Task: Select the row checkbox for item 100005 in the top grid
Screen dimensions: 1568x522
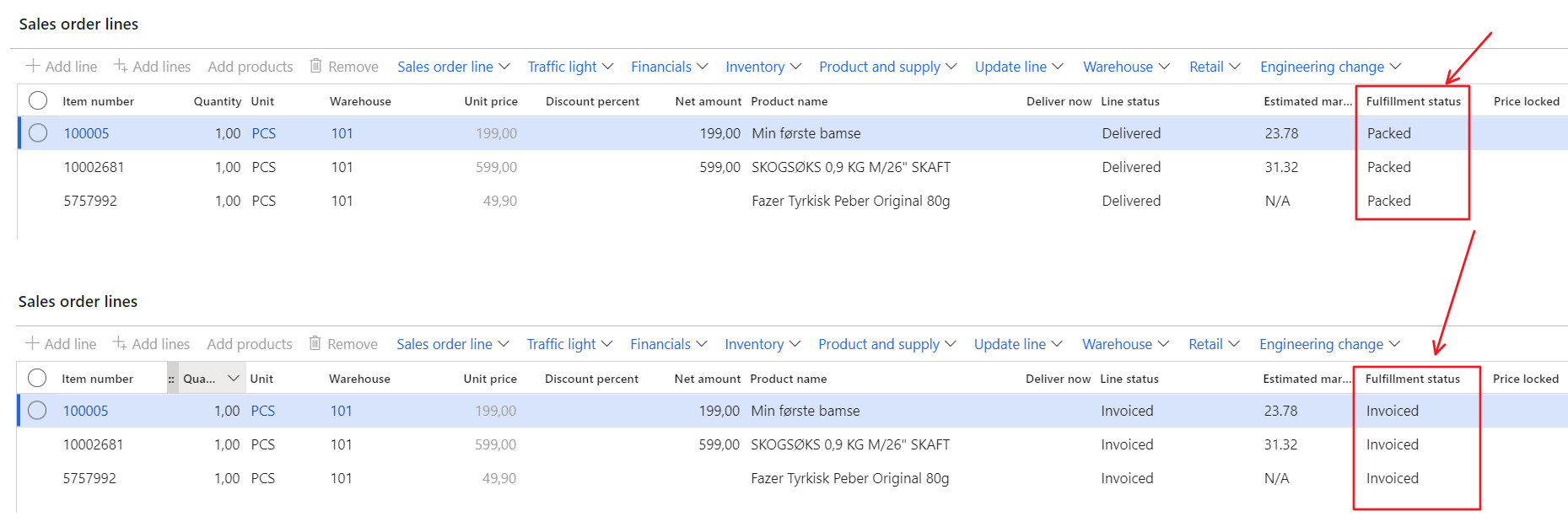Action: pos(38,133)
